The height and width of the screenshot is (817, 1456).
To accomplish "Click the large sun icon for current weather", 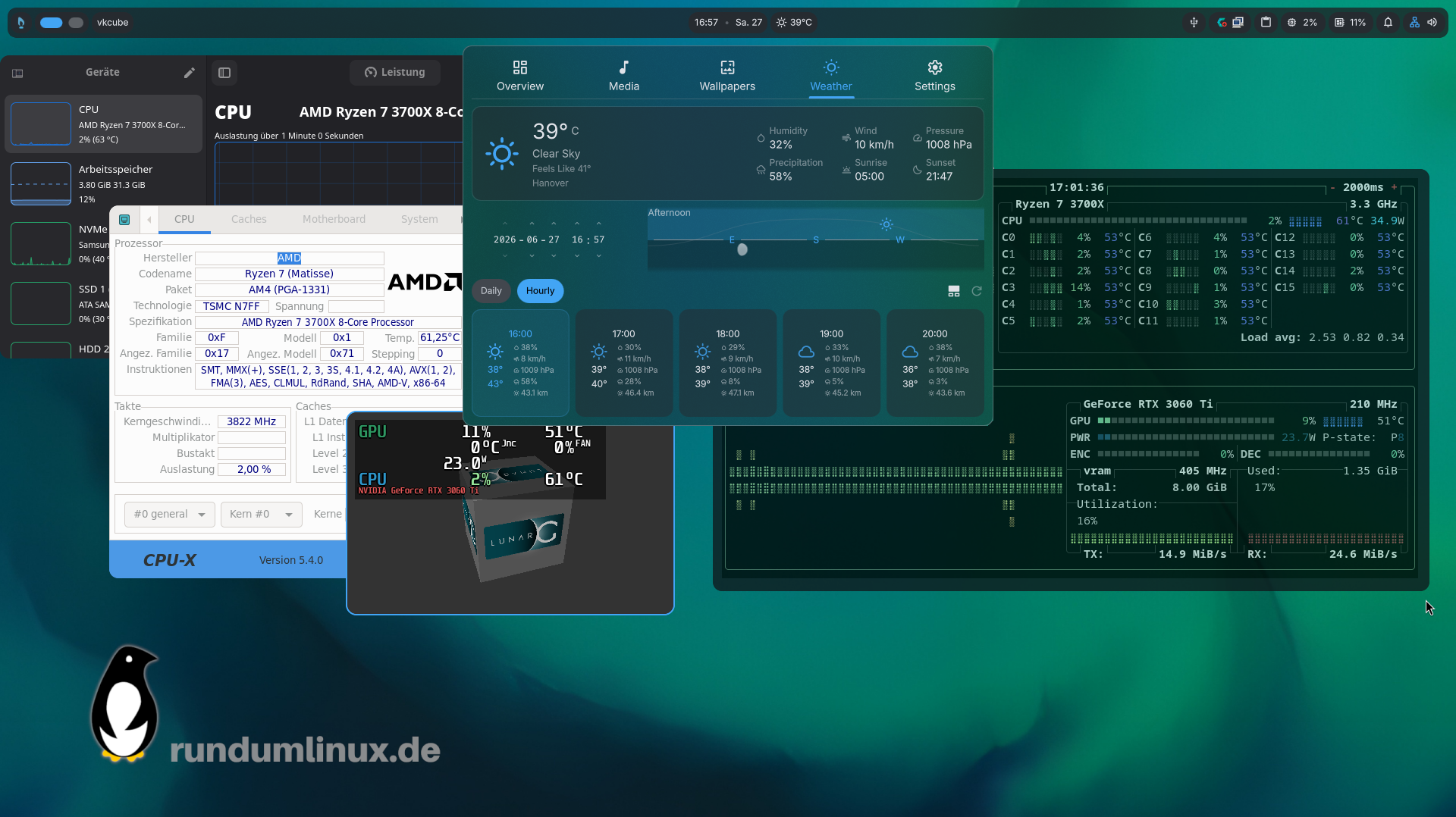I will [502, 154].
